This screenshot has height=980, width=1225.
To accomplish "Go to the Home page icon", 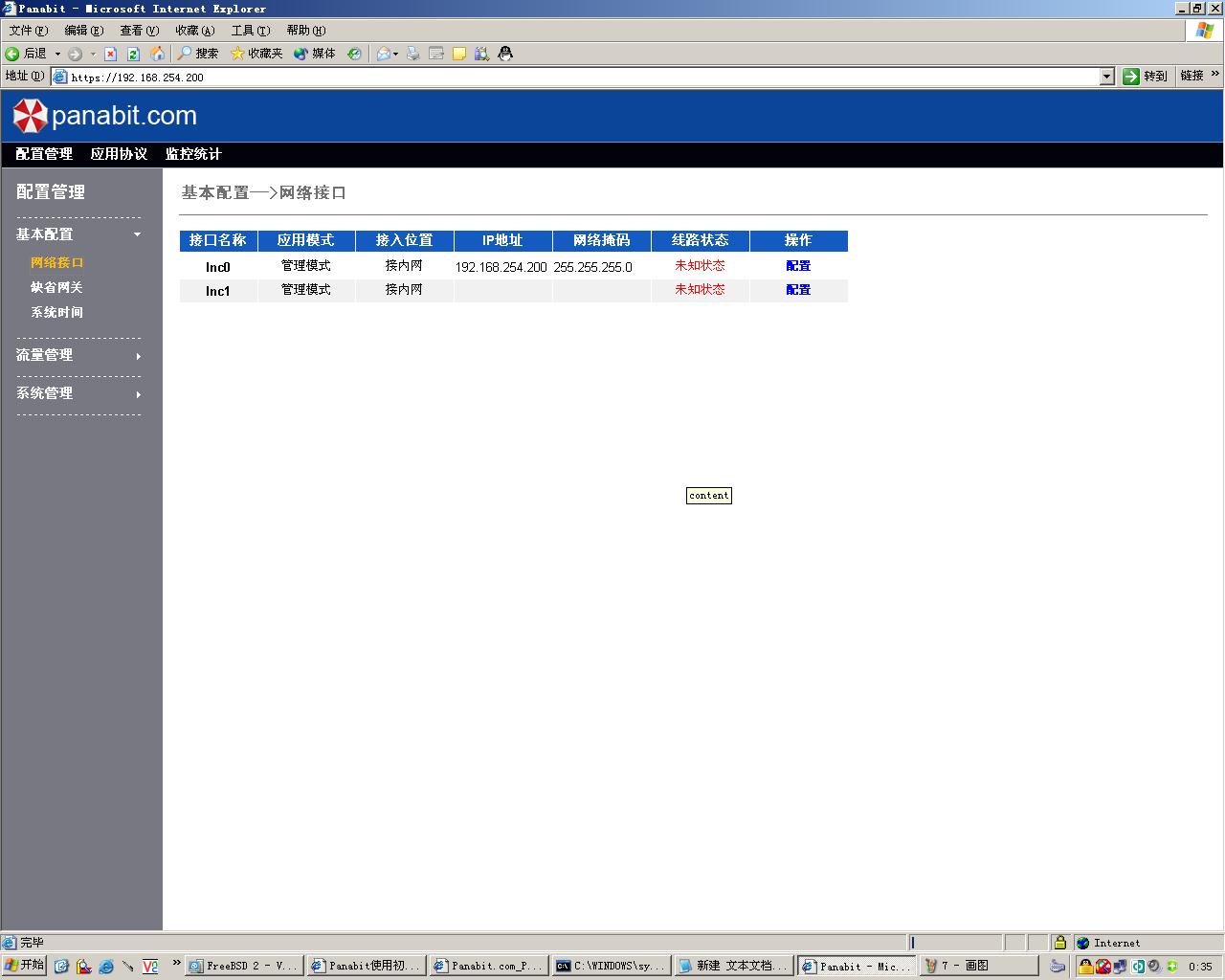I will click(157, 54).
